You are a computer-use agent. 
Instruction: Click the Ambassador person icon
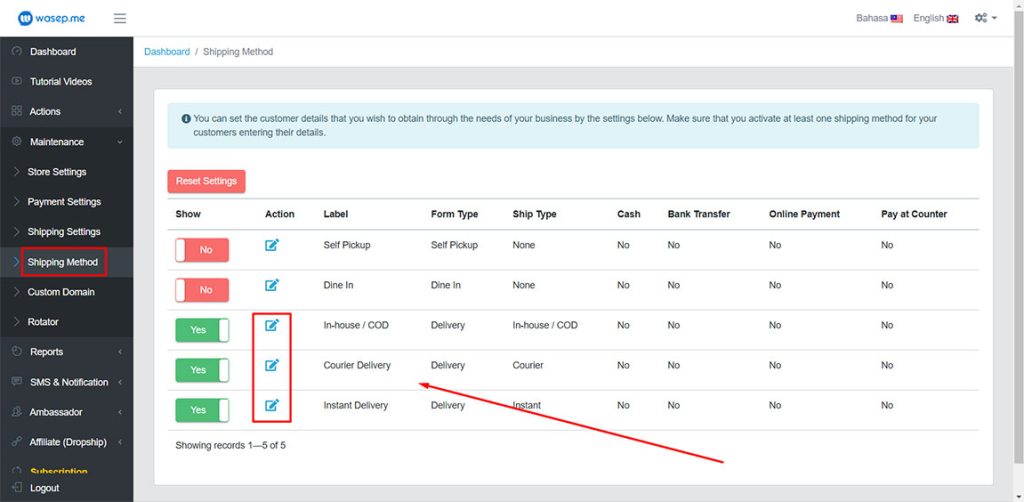[17, 411]
